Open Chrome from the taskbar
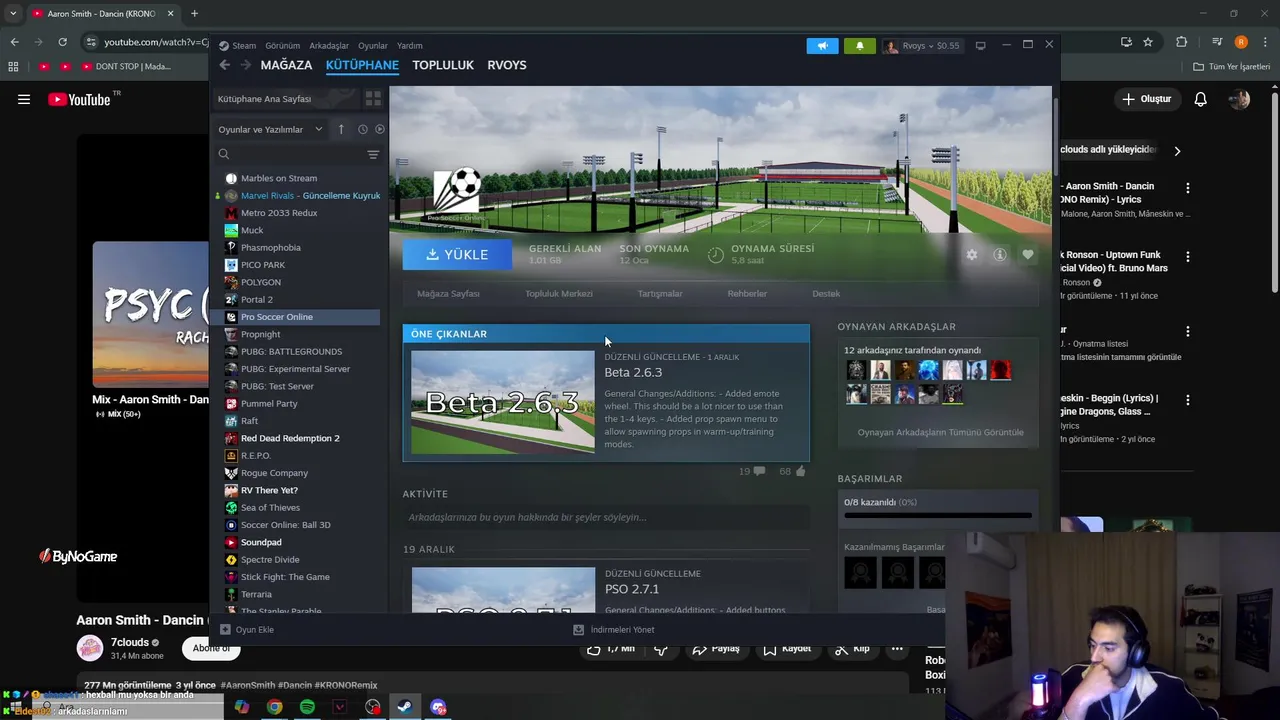Screen dimensions: 1280x720 click(x=274, y=707)
